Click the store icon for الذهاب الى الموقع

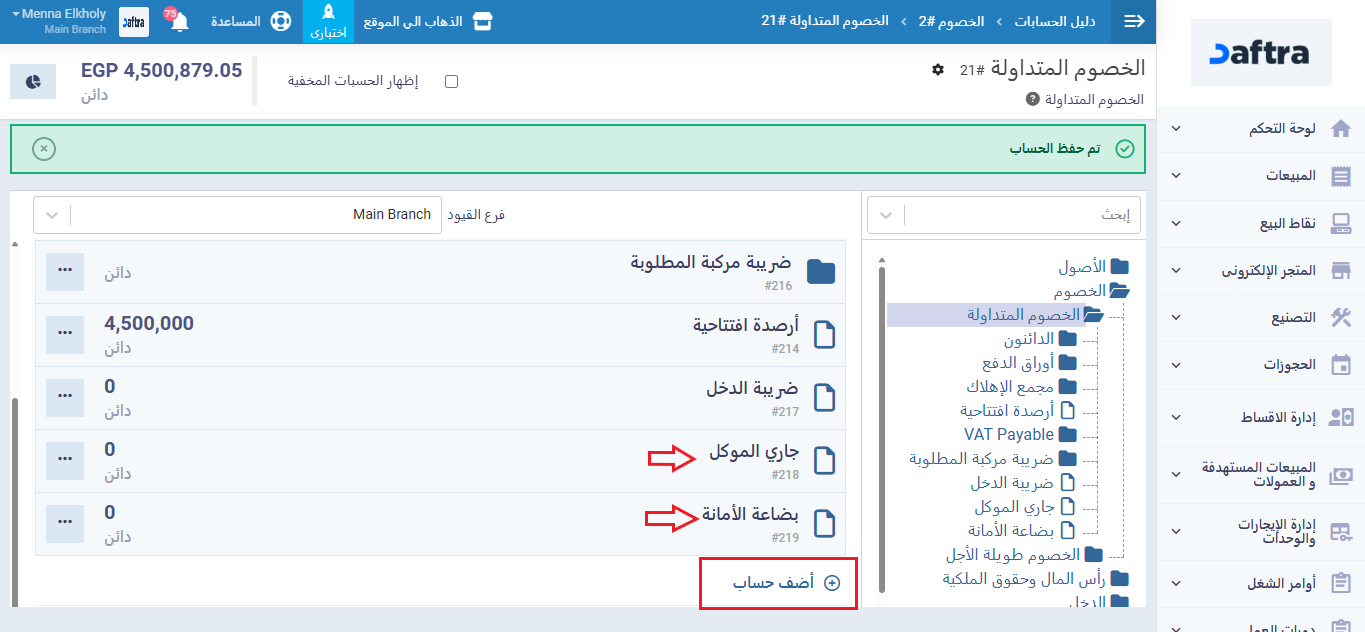click(x=483, y=21)
